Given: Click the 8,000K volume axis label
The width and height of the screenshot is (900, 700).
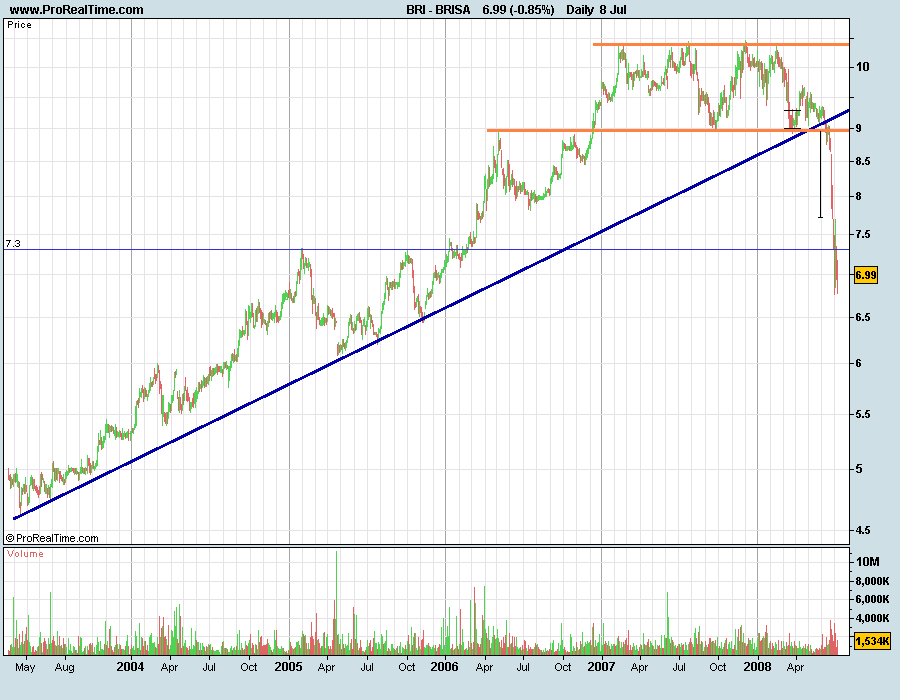Looking at the screenshot, I should pos(872,581).
